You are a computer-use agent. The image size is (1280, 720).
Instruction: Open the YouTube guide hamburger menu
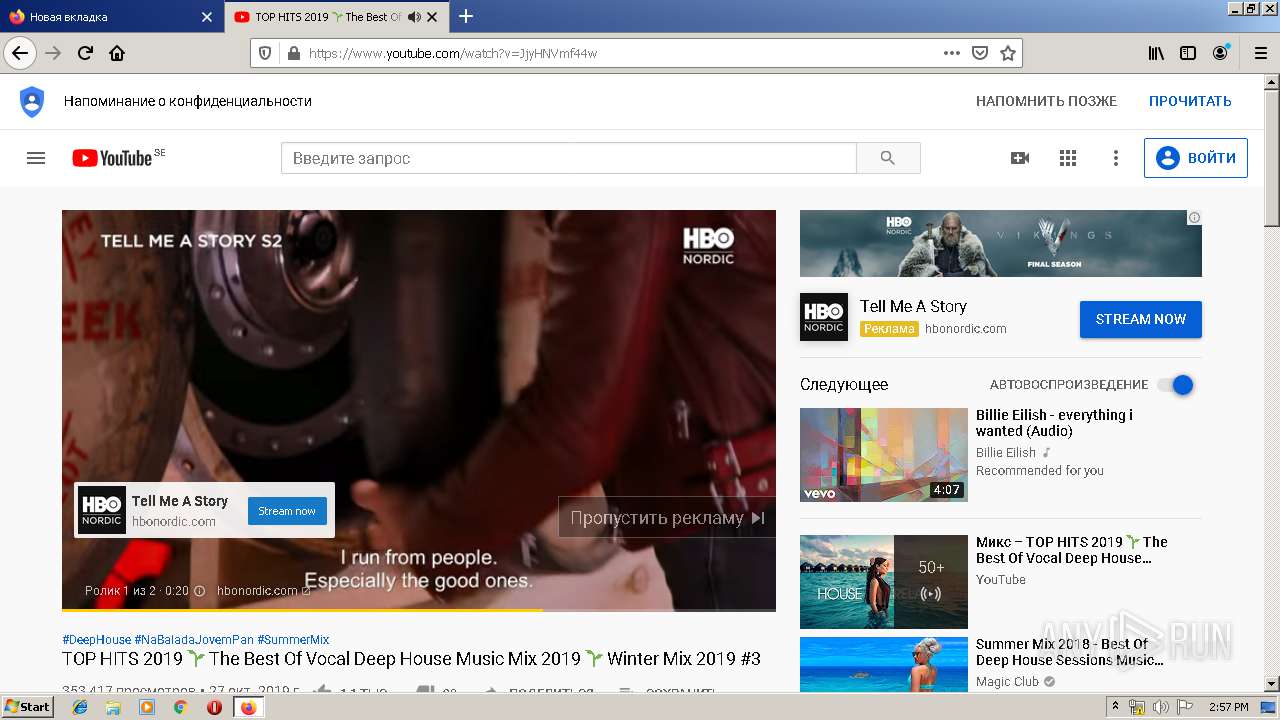point(36,158)
